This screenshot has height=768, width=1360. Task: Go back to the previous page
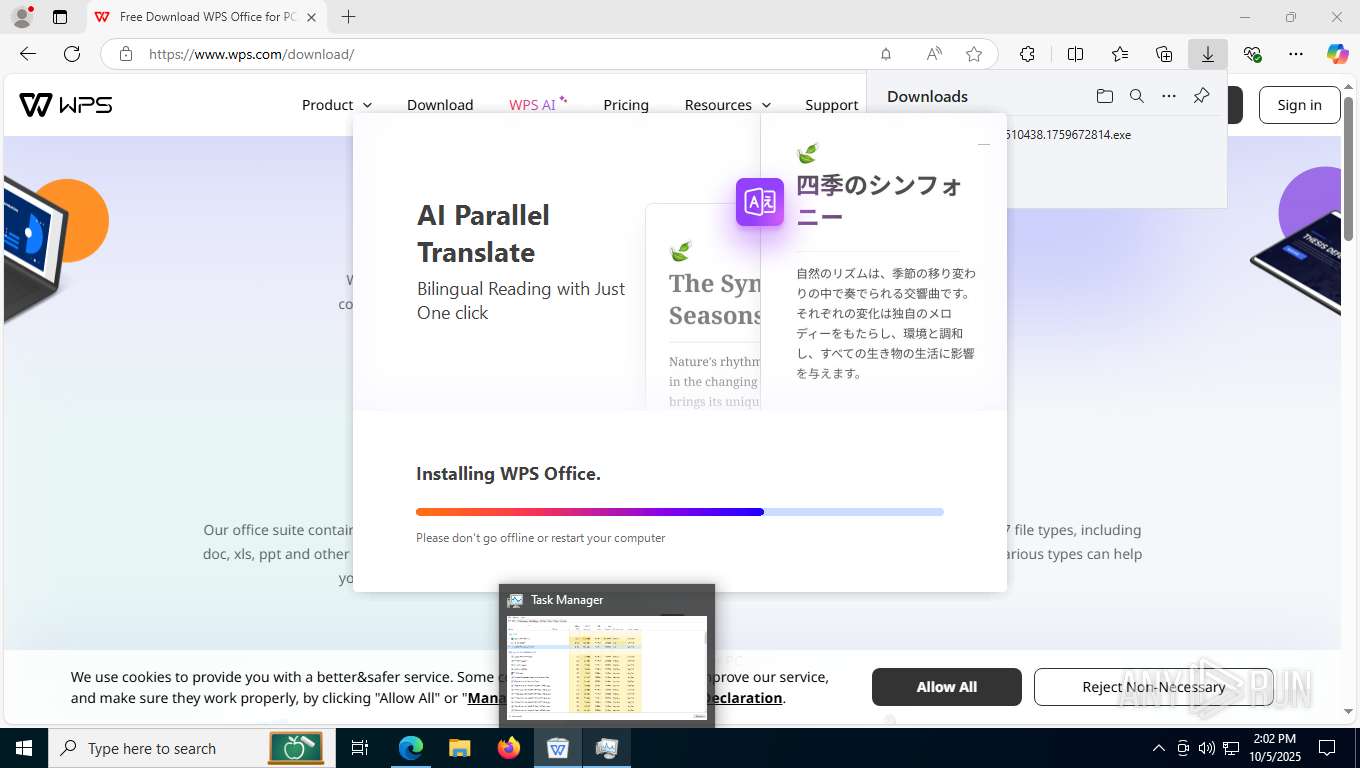[x=28, y=54]
